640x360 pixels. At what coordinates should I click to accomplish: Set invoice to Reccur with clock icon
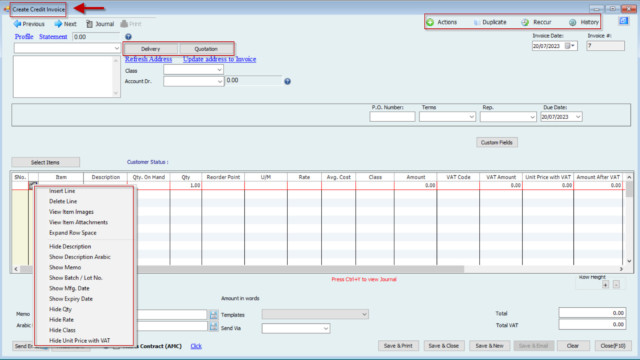click(x=536, y=22)
